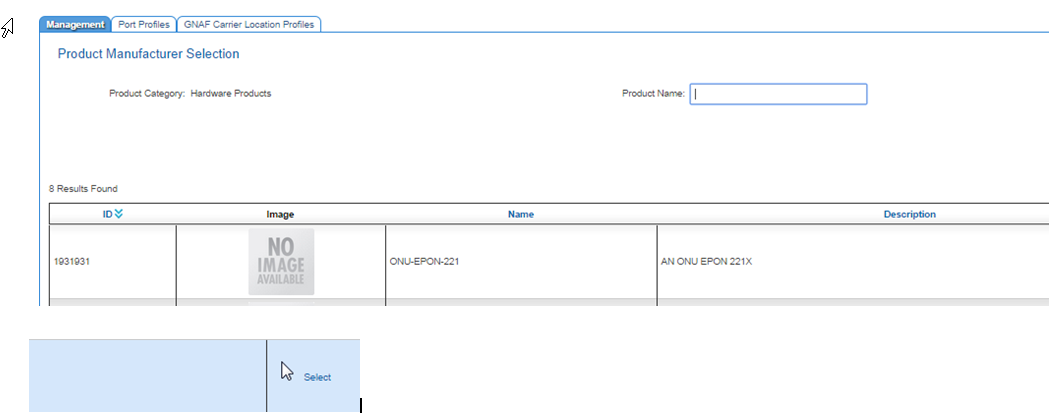Switch to the Management tab
1056x414 pixels.
pos(75,24)
